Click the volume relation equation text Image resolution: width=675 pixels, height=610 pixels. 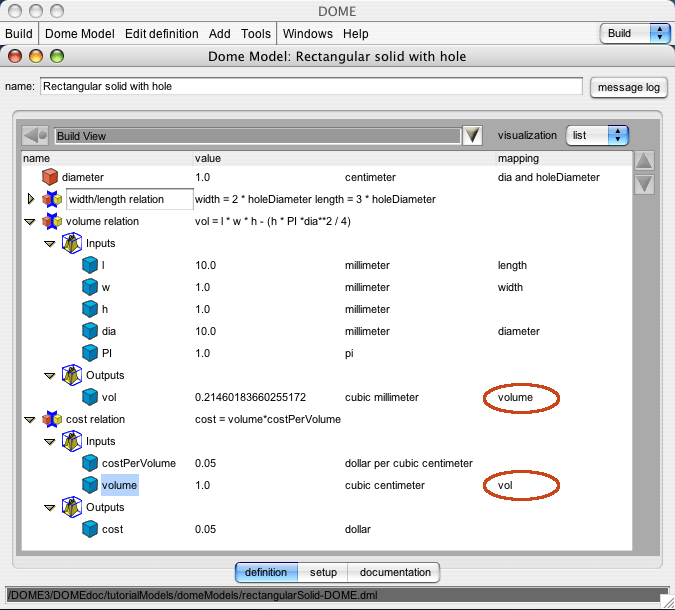pos(272,221)
